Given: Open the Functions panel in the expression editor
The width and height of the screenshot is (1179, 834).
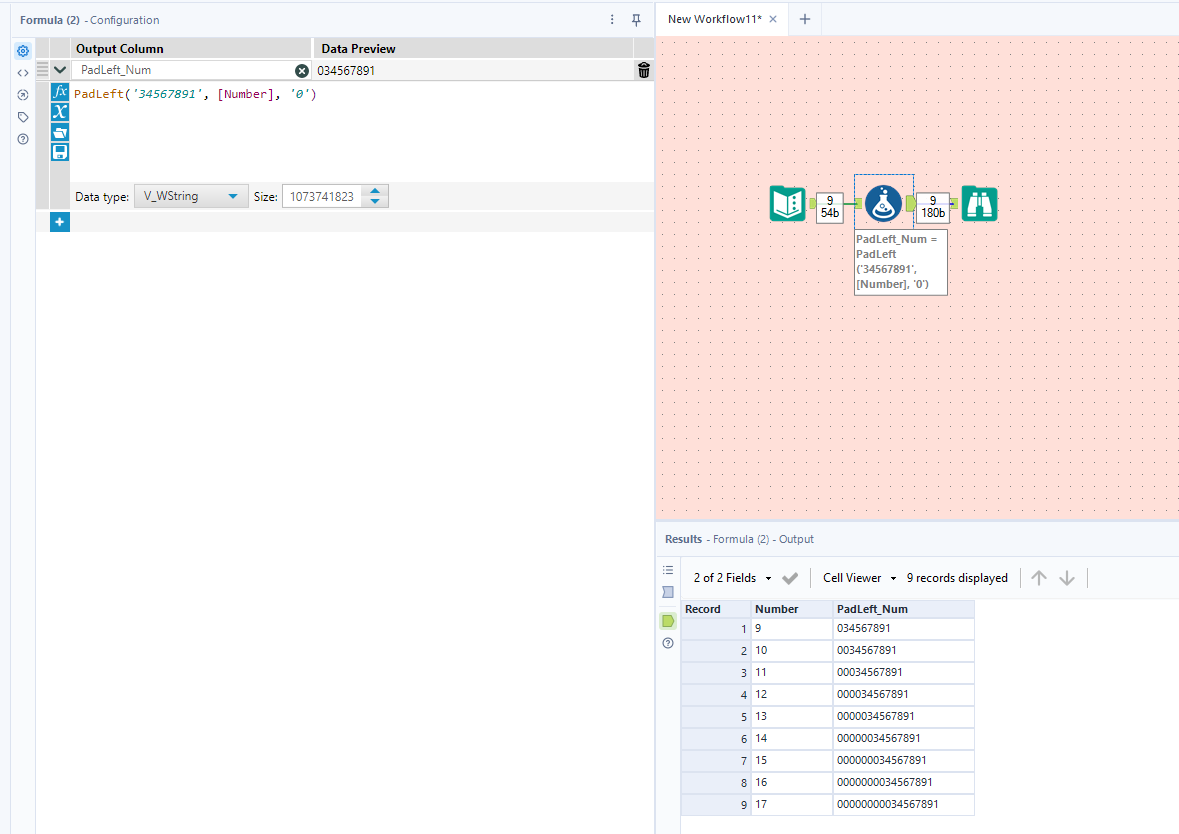Looking at the screenshot, I should (59, 91).
